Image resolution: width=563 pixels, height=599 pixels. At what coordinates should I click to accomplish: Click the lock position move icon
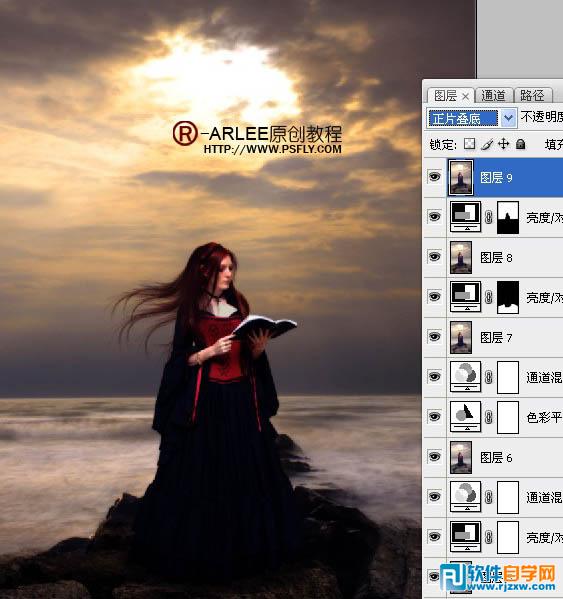coord(504,144)
